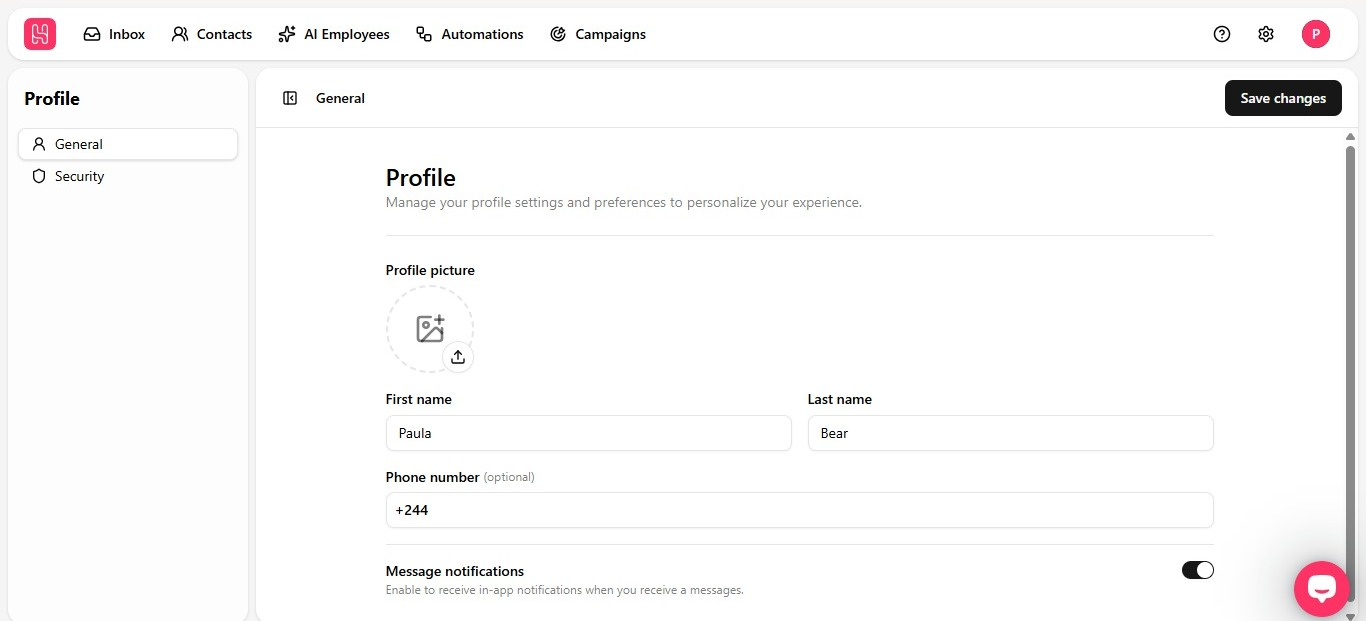Image resolution: width=1366 pixels, height=621 pixels.
Task: Click the General breadcrumb text
Action: click(x=340, y=98)
